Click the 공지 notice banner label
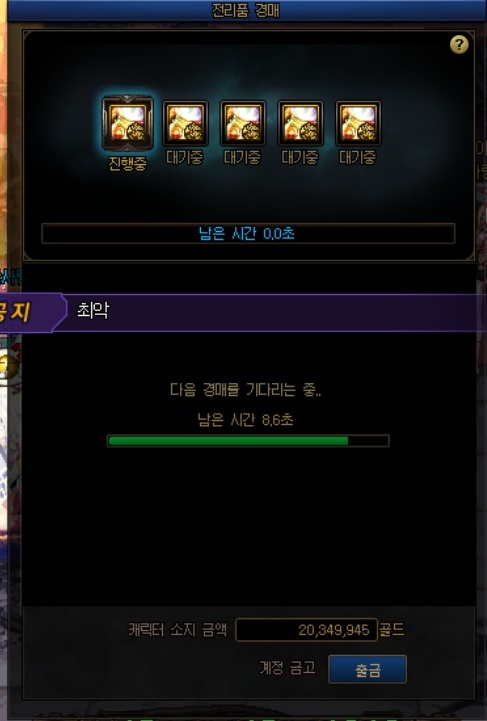 click(16, 312)
